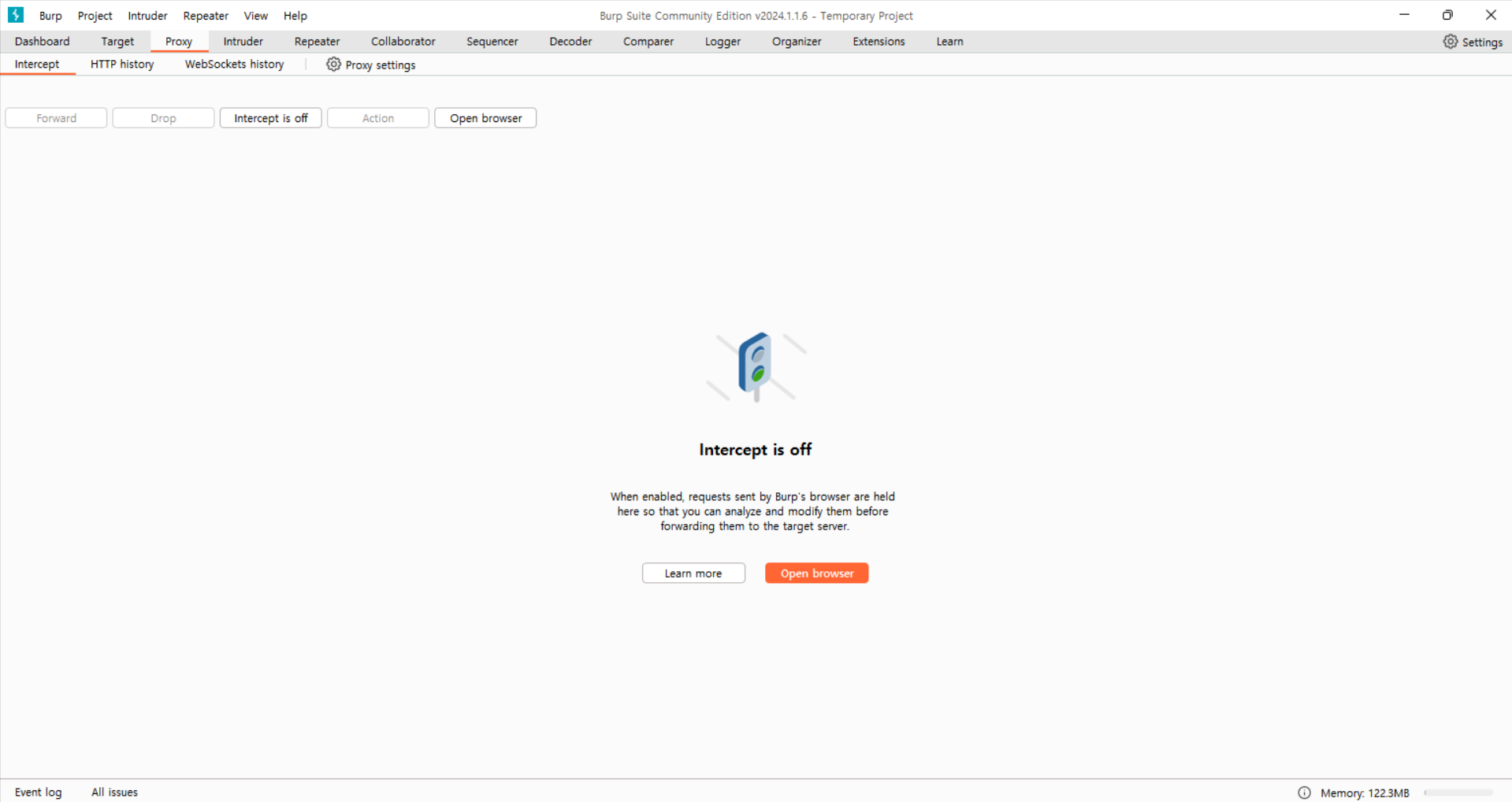View the HTTP history sub-tab

pos(122,65)
